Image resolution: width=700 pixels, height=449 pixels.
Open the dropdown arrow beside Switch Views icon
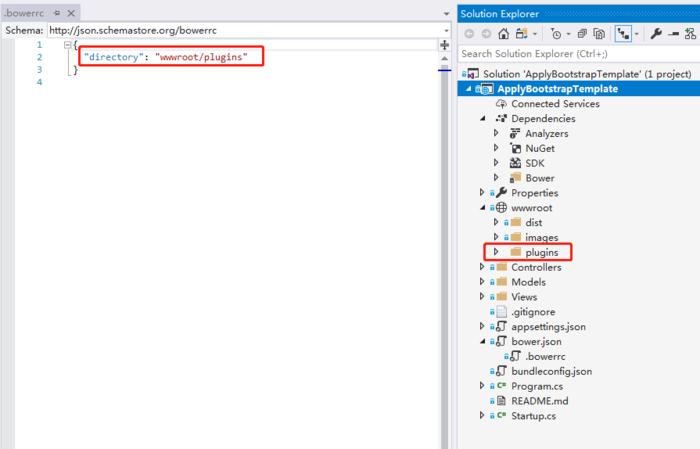coord(535,34)
